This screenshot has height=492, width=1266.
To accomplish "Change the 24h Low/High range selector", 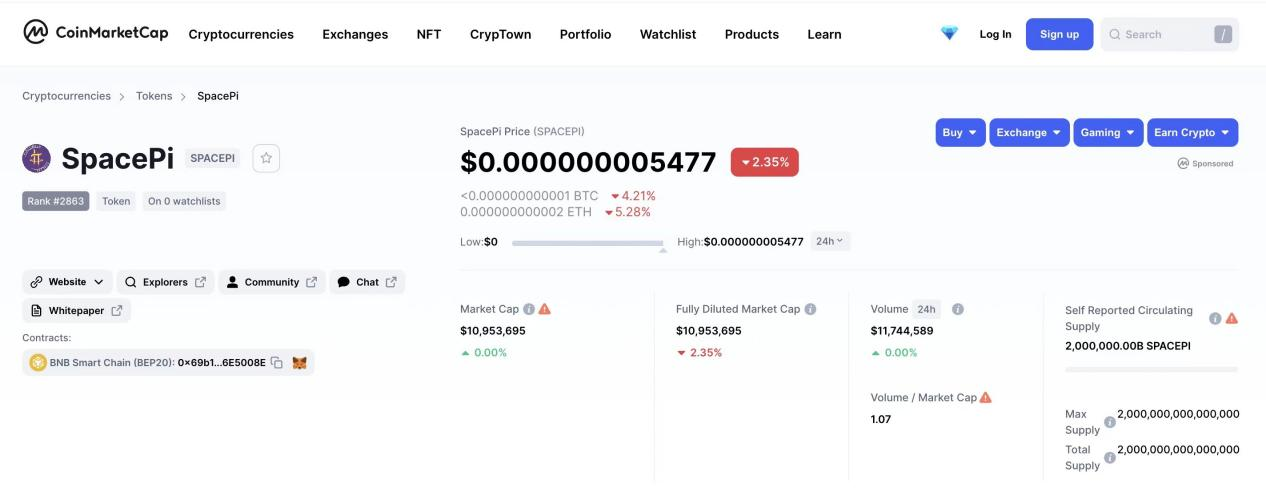I will [x=829, y=241].
